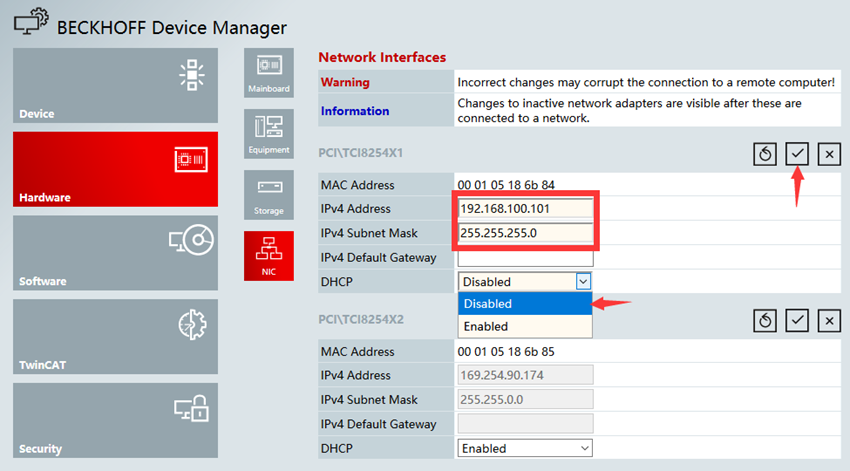Image resolution: width=850 pixels, height=471 pixels.
Task: Click the second adapter's IPv4 Default Gateway field
Action: pyautogui.click(x=525, y=424)
